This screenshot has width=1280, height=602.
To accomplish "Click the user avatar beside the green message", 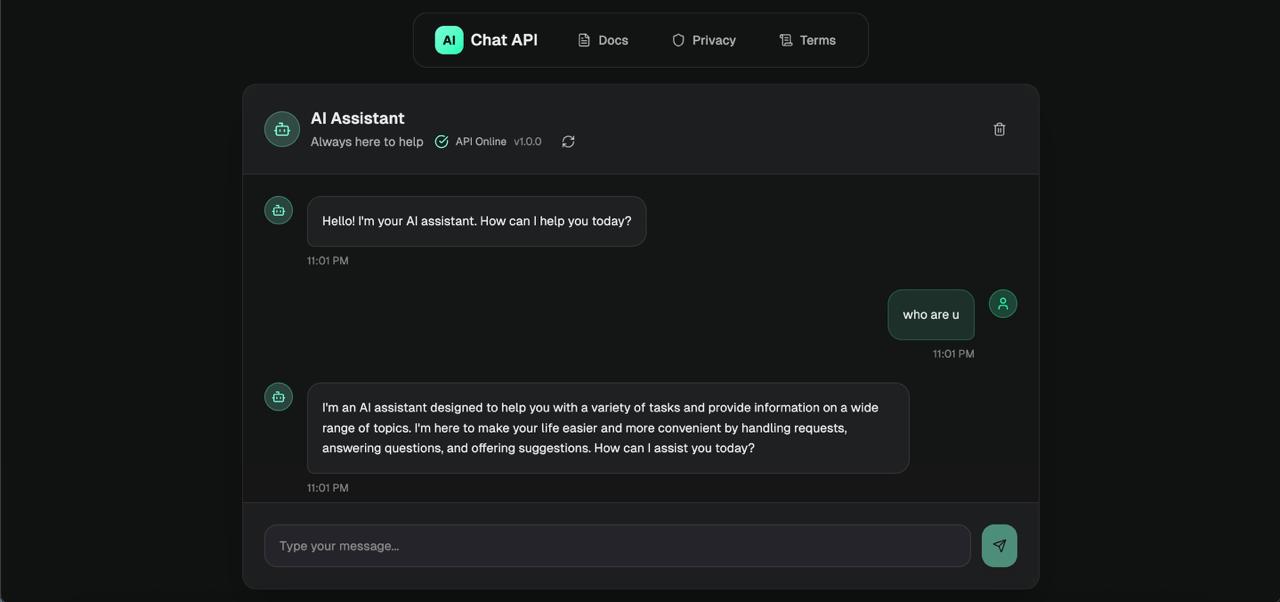I will point(1003,302).
